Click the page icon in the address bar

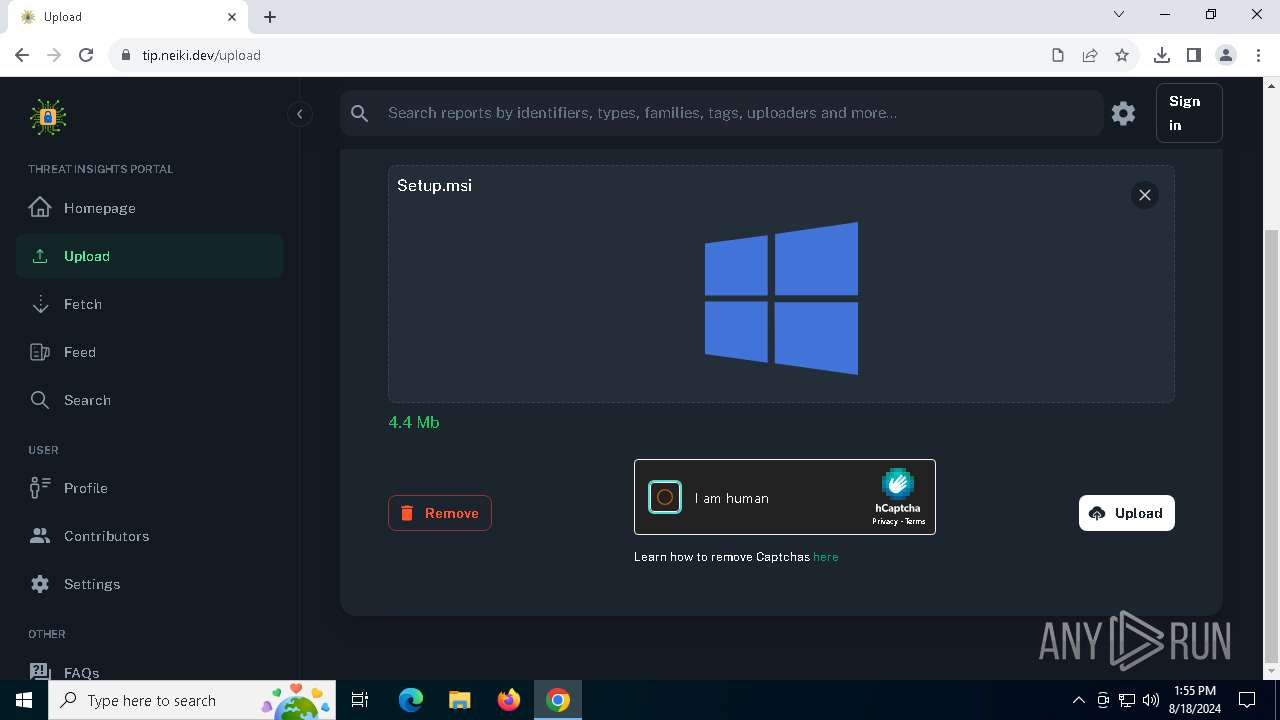1058,55
